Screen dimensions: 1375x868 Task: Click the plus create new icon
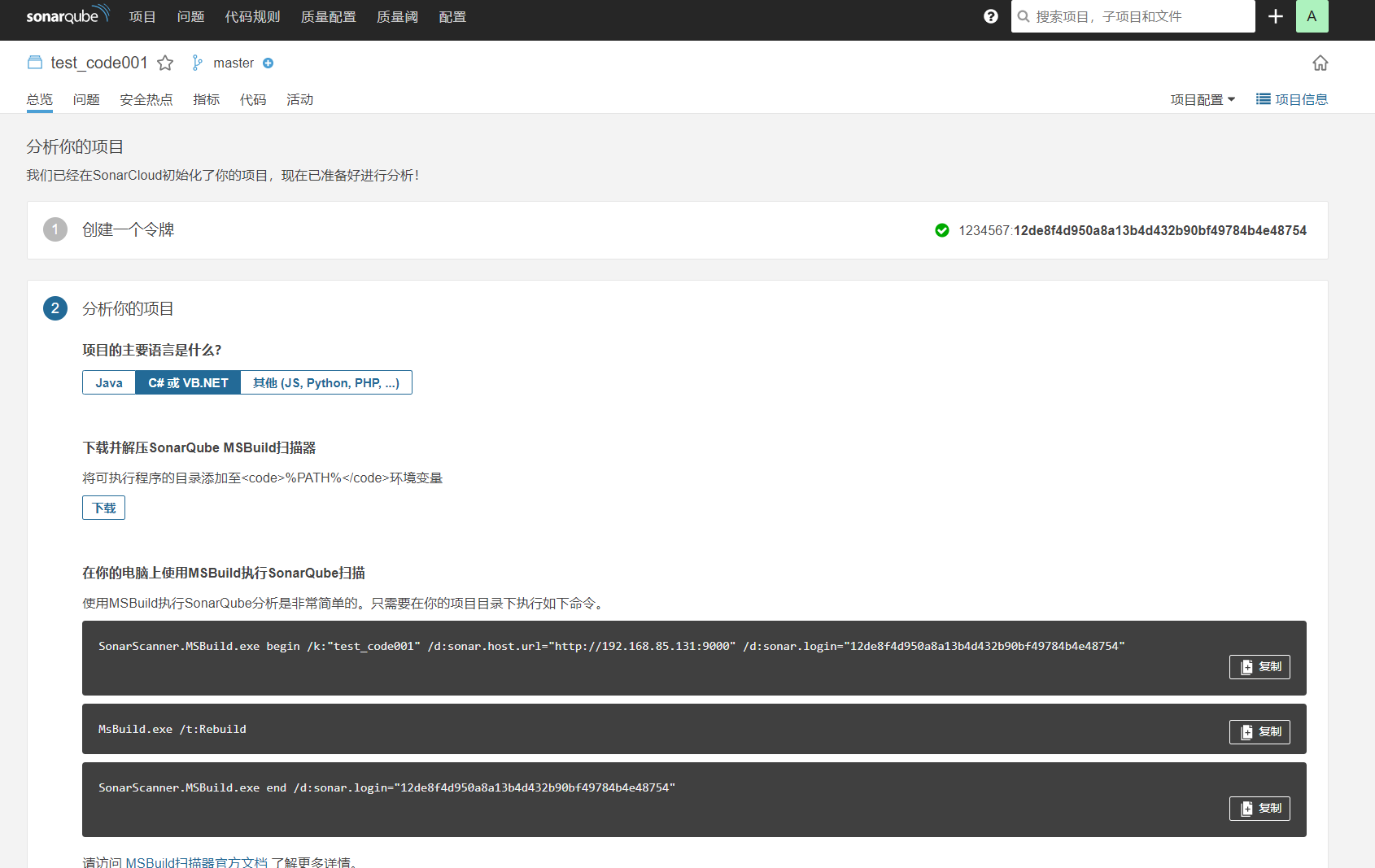[1276, 16]
